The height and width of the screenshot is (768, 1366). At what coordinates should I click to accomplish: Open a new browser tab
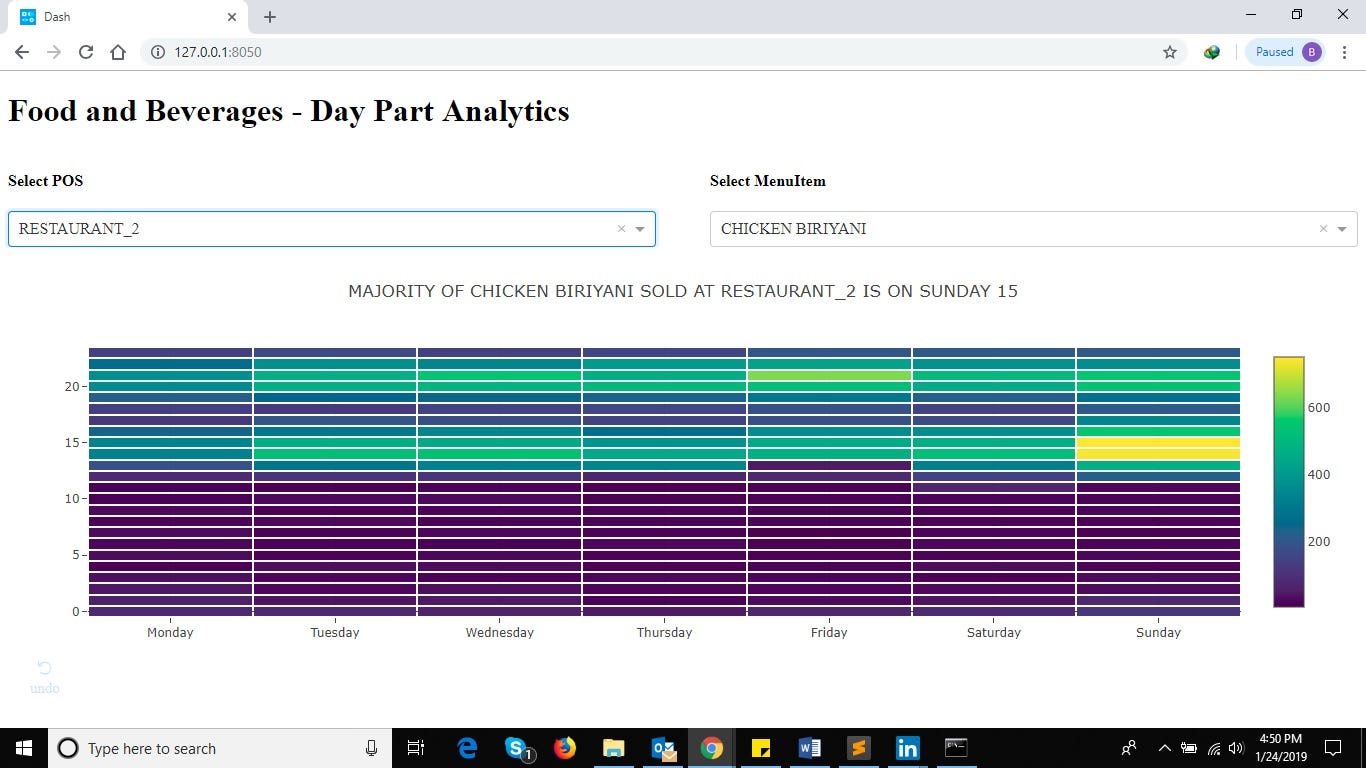pos(270,17)
